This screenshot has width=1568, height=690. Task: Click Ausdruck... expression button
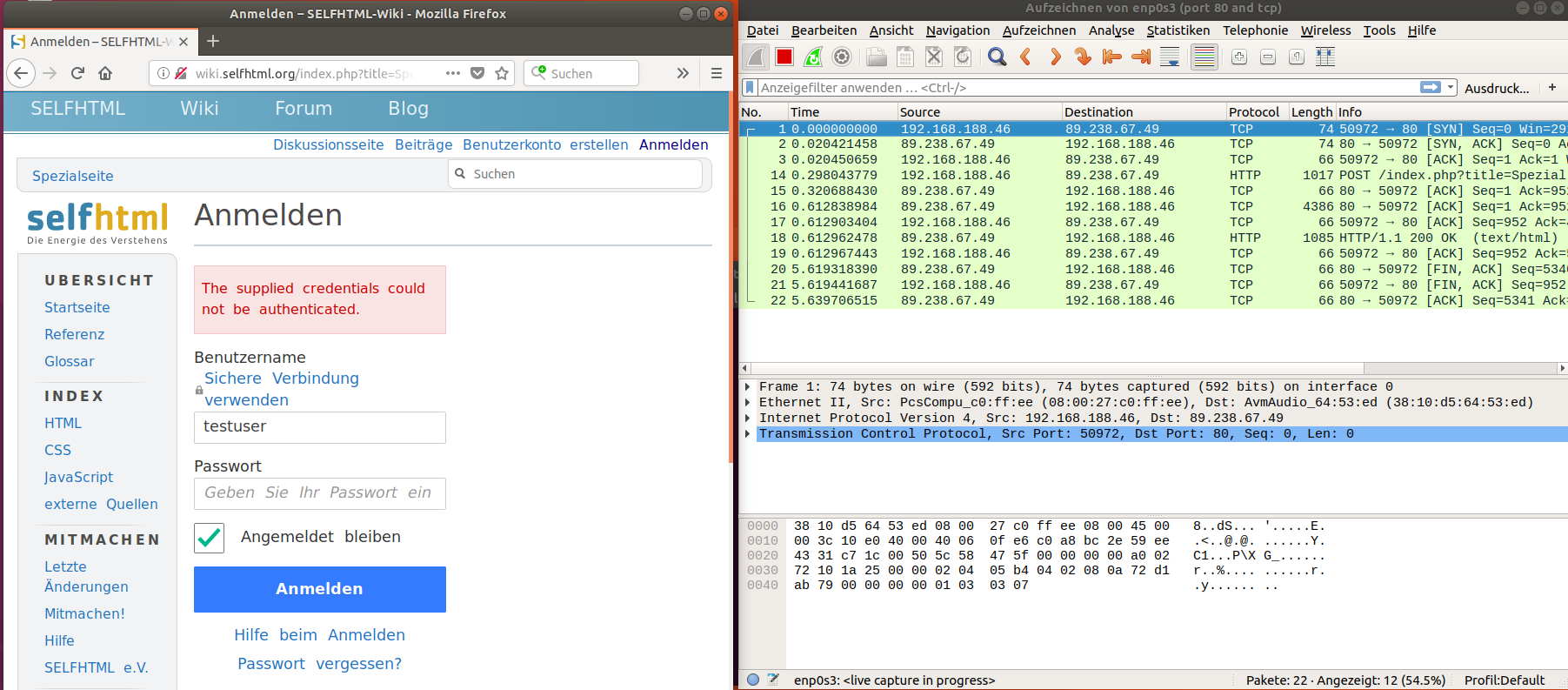(x=1497, y=88)
